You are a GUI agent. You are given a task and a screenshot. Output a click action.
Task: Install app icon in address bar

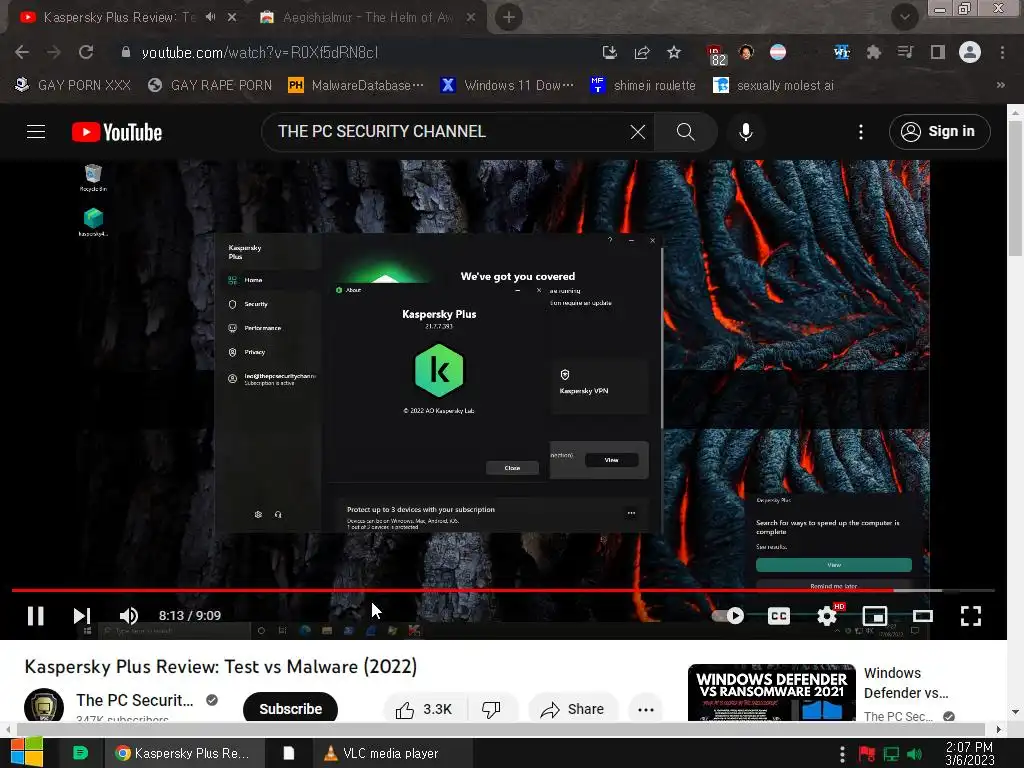click(x=609, y=52)
